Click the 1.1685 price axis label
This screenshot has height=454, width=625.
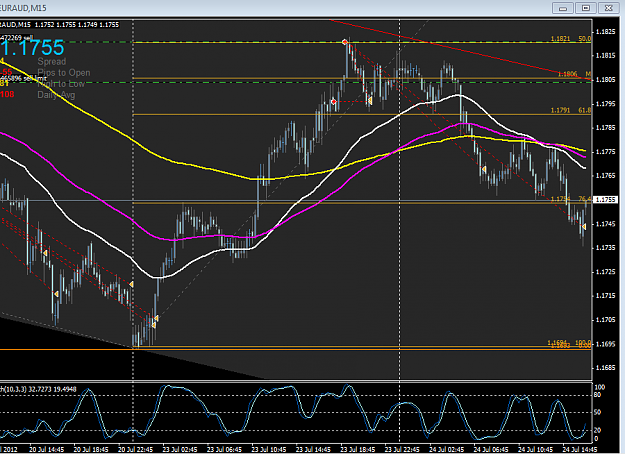605,368
